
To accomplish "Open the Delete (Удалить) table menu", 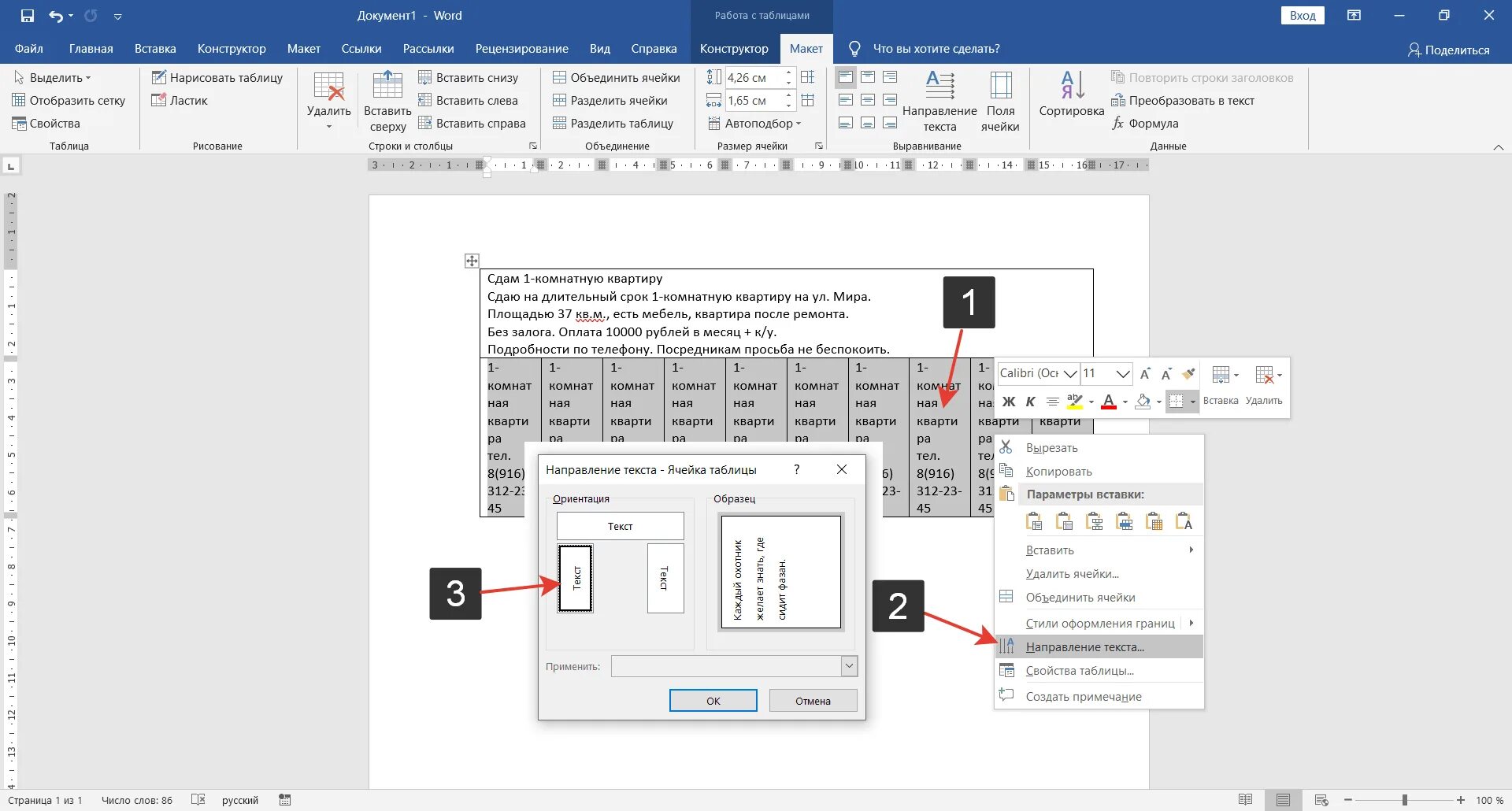I will [x=328, y=102].
